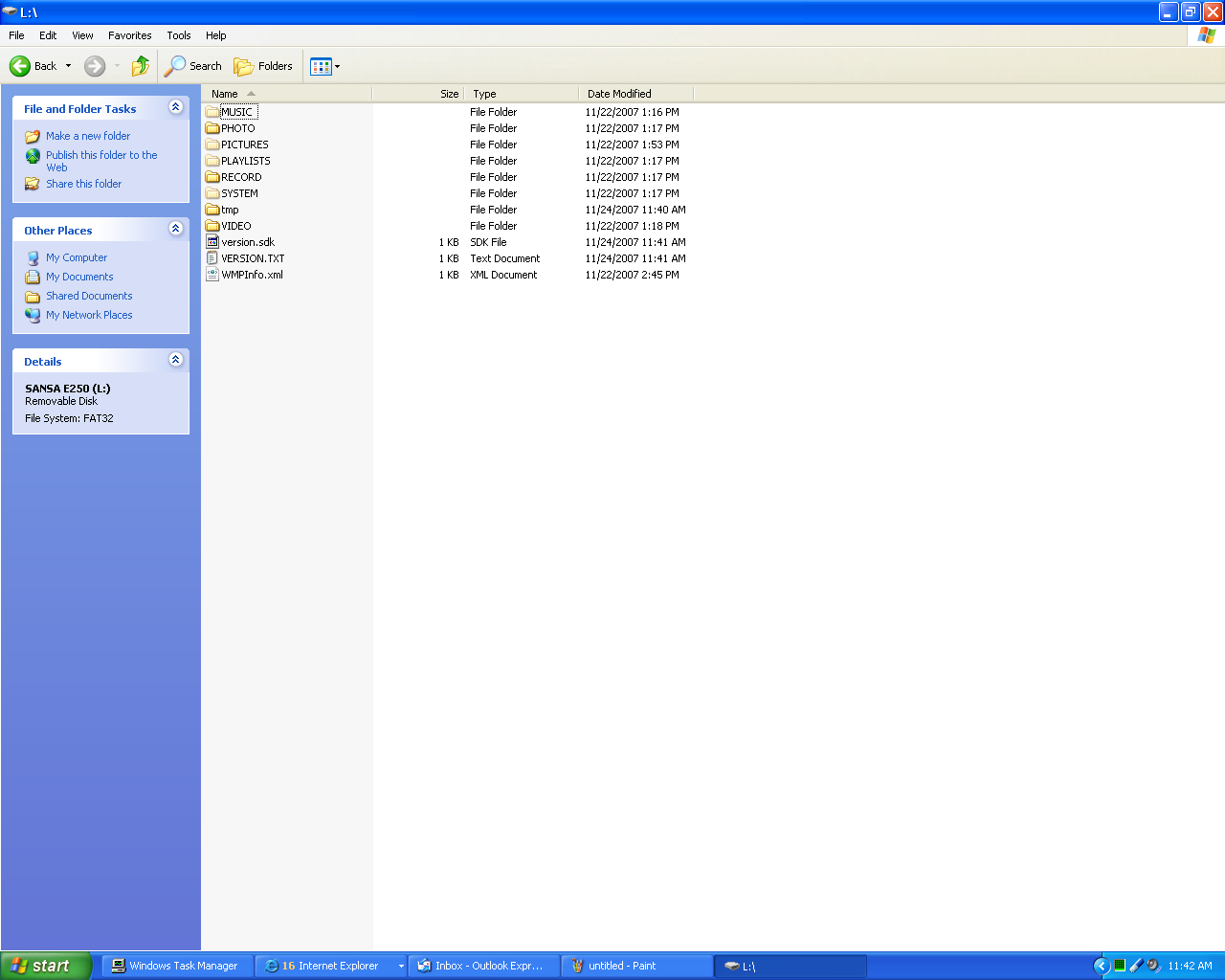Collapse the Details panel
This screenshot has width=1225, height=980.
click(x=175, y=360)
